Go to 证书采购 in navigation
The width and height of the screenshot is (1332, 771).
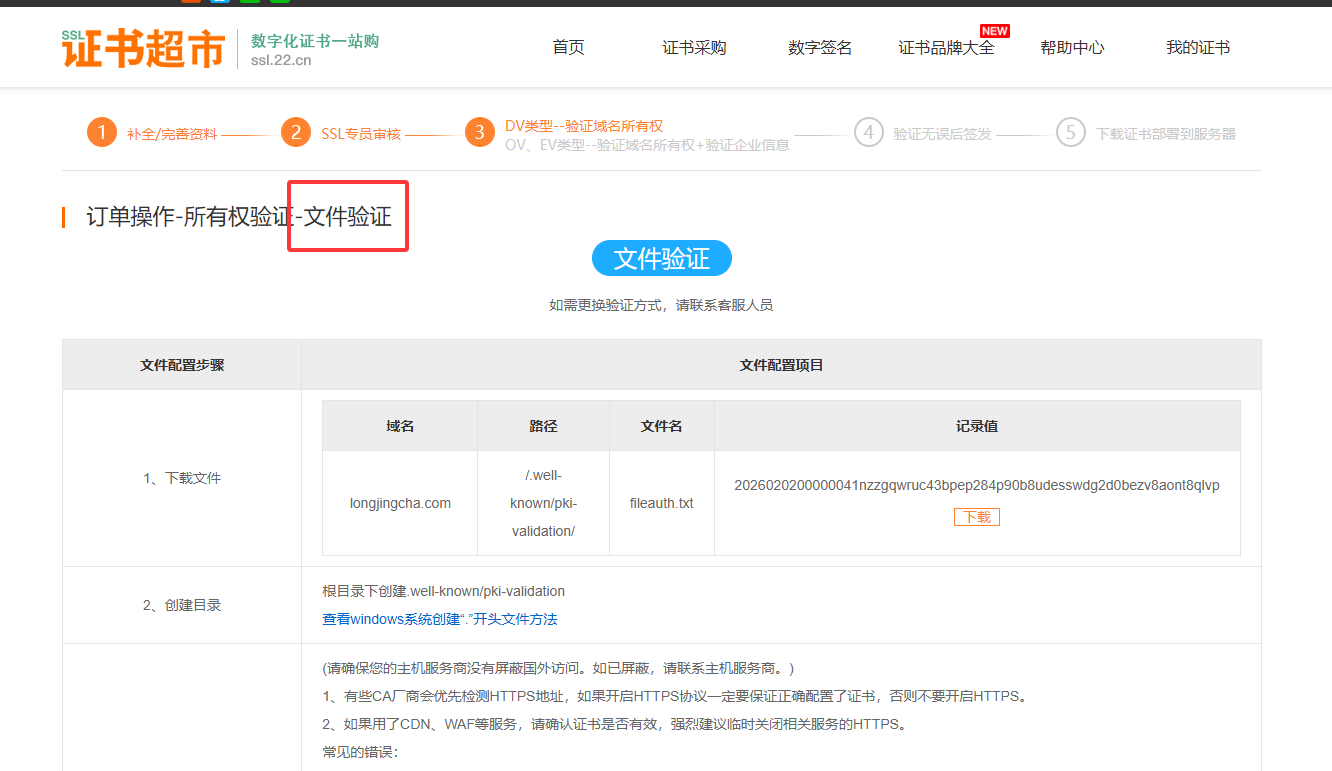(x=694, y=48)
